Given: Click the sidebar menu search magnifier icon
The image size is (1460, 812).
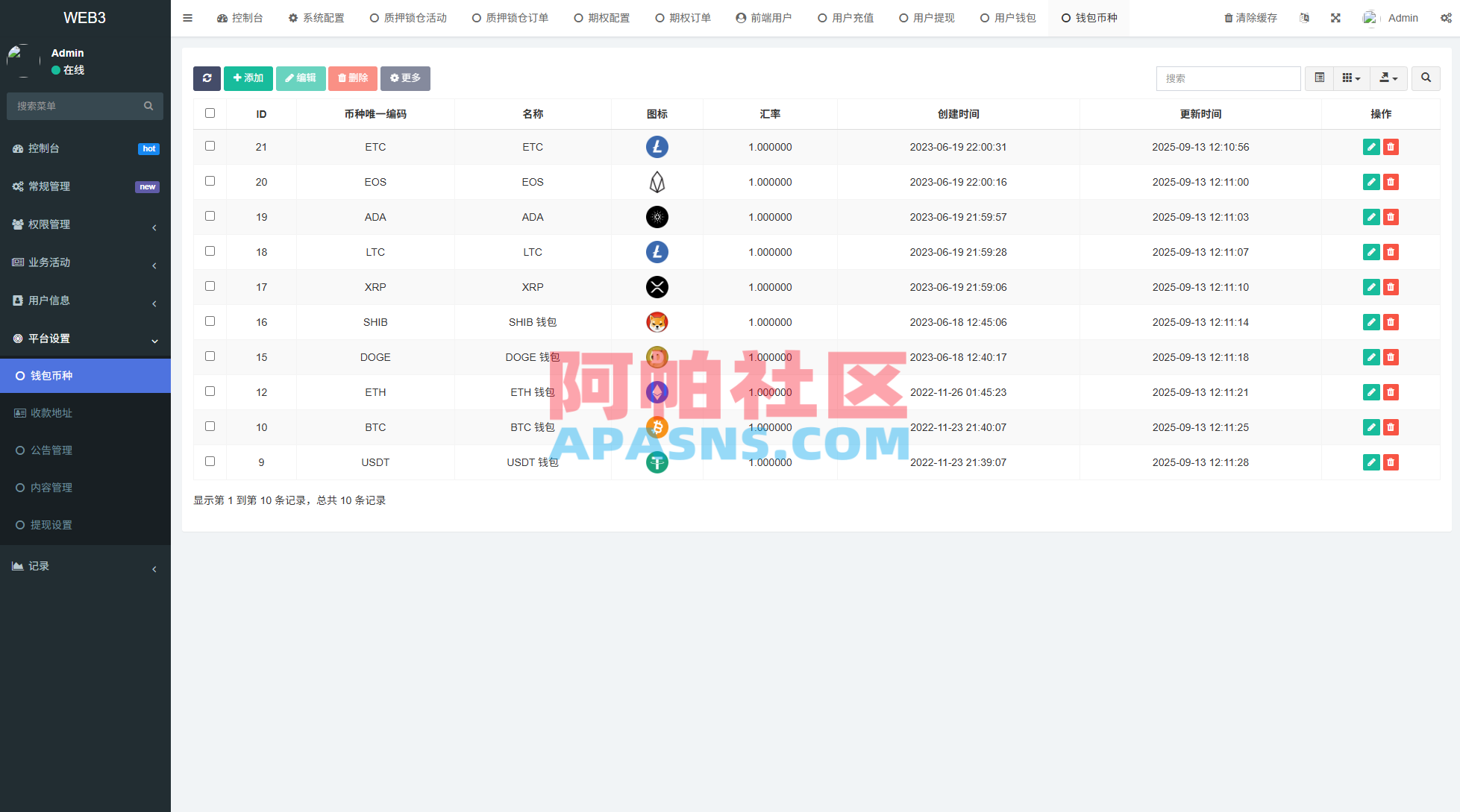Looking at the screenshot, I should tap(148, 106).
